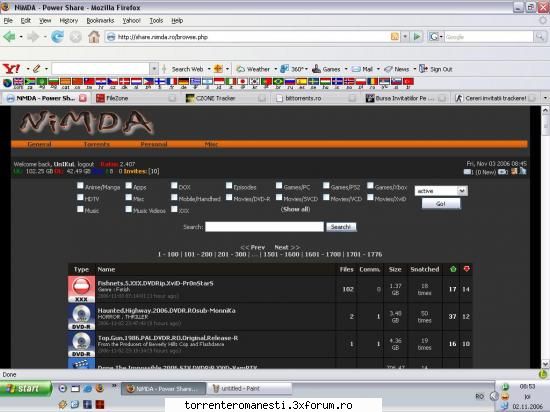Image resolution: width=550 pixels, height=412 pixels.
Task: Open the Bookmarks menu
Action: (100, 21)
